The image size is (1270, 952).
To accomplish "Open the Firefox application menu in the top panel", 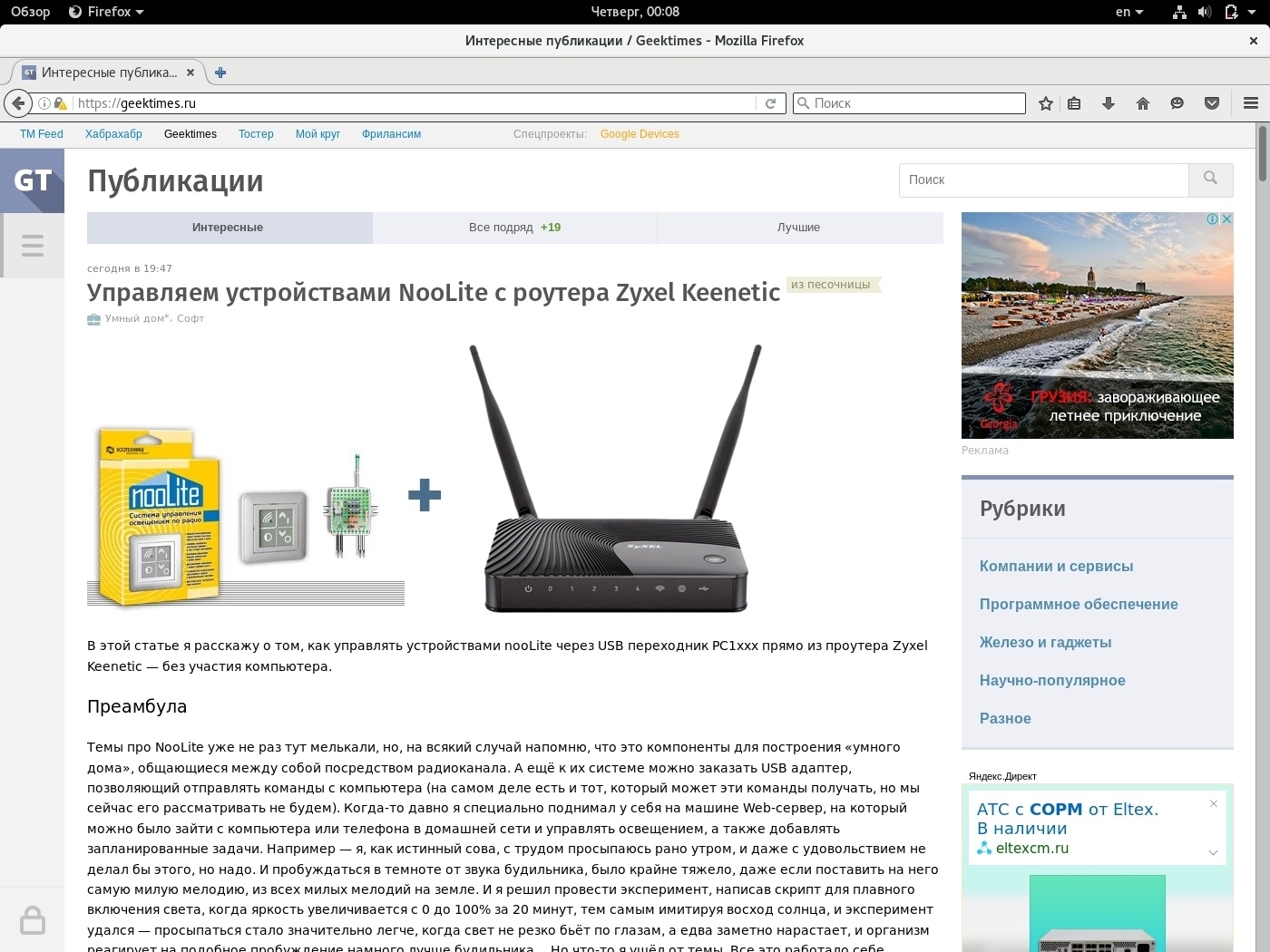I will pyautogui.click(x=106, y=12).
